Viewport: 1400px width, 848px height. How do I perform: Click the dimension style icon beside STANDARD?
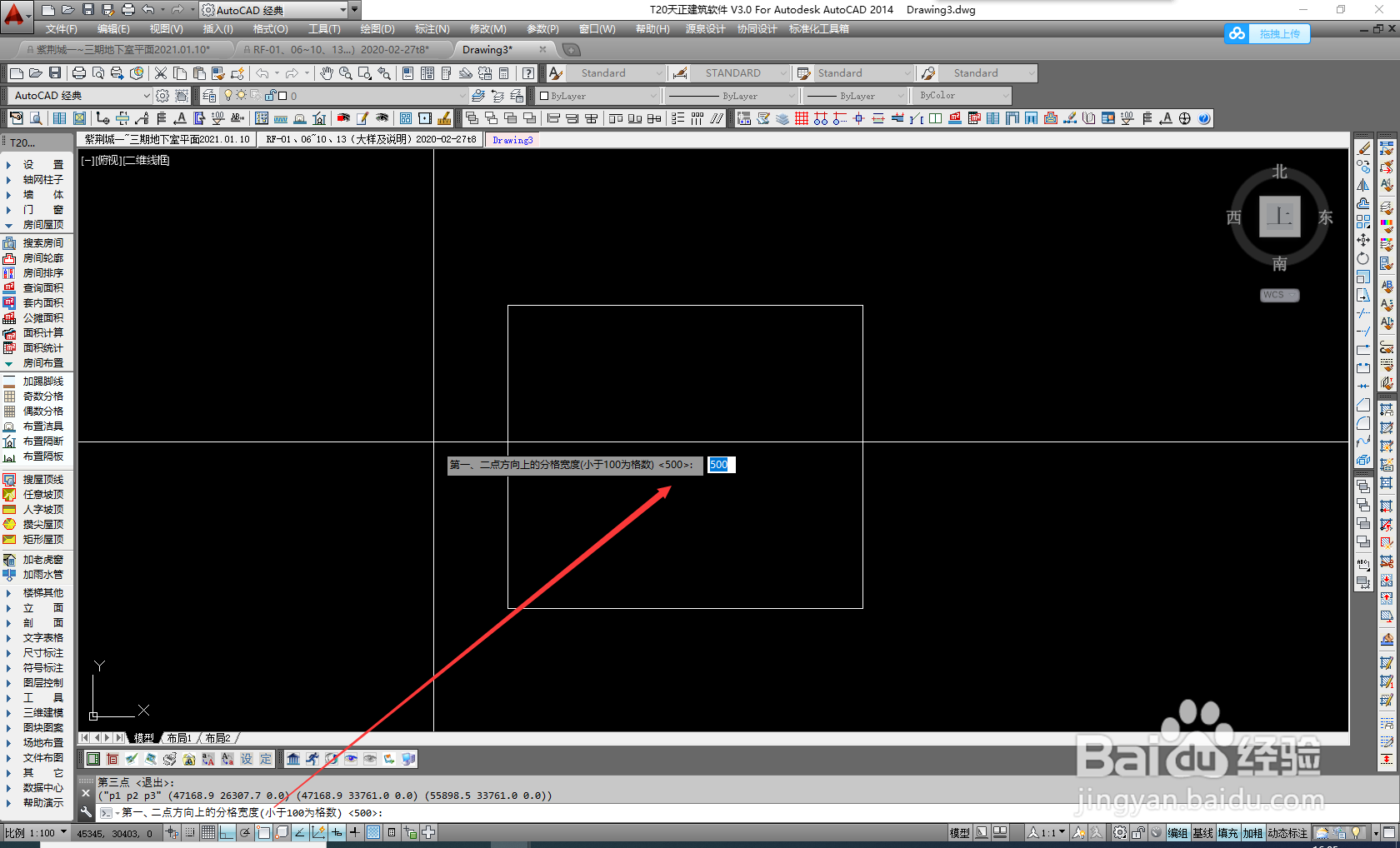click(x=680, y=73)
